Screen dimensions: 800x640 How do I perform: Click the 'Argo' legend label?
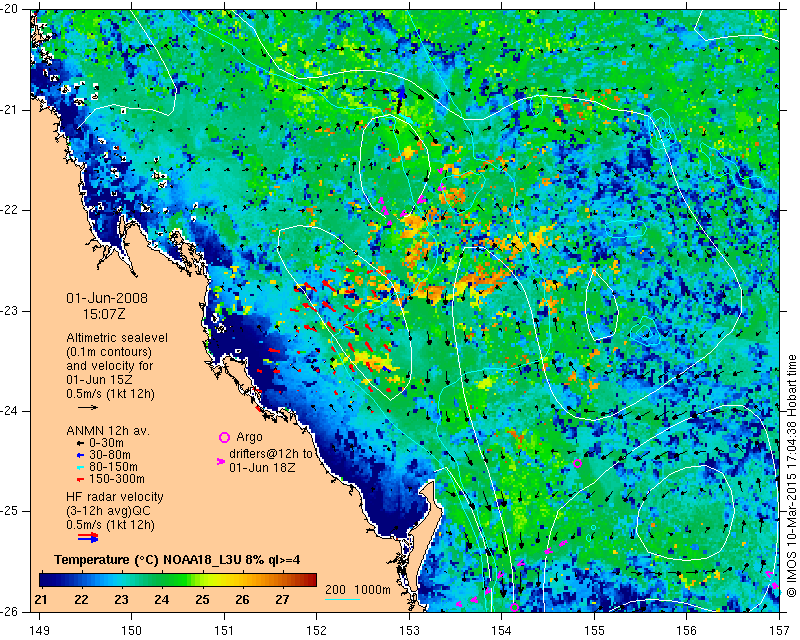(x=249, y=437)
